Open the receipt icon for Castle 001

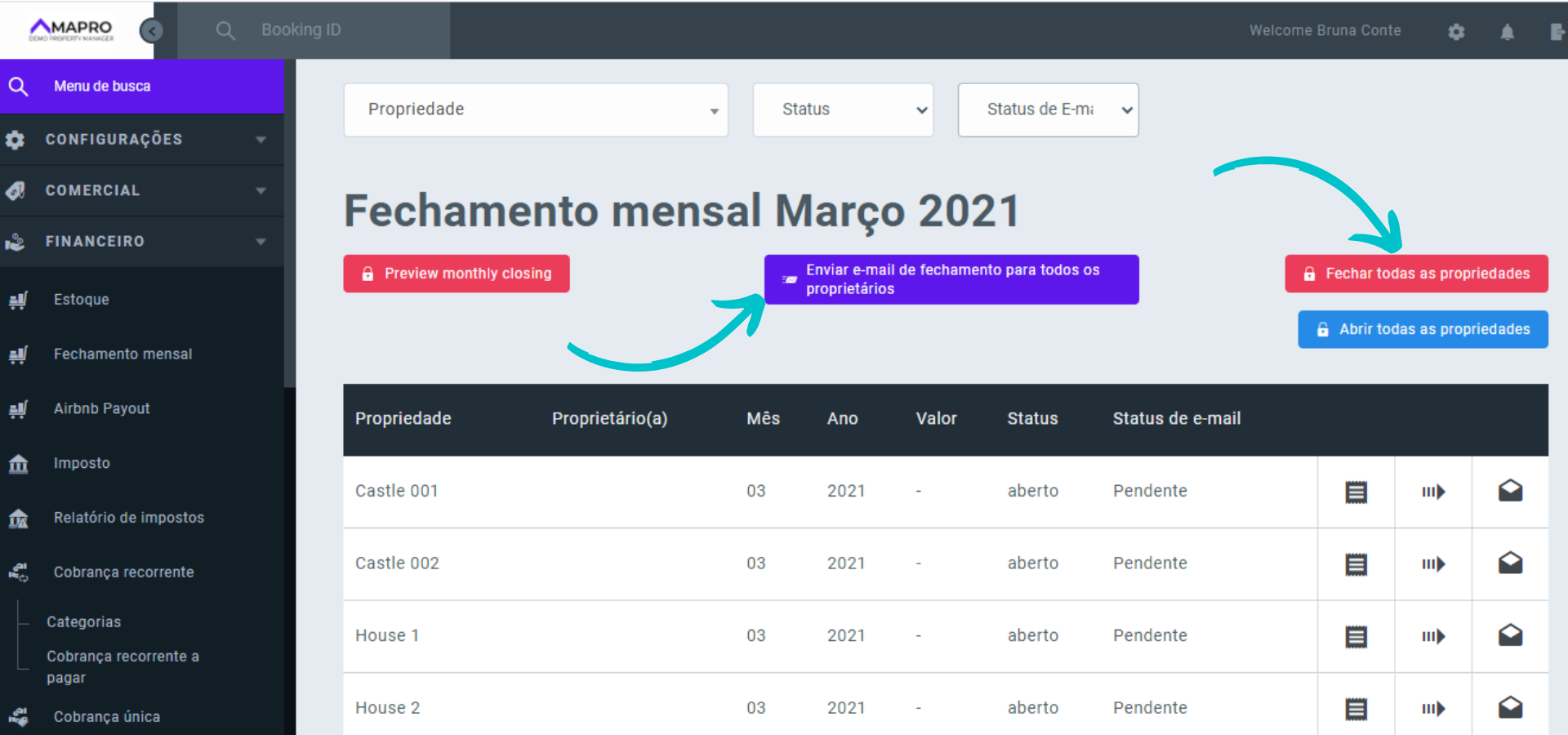[x=1356, y=491]
